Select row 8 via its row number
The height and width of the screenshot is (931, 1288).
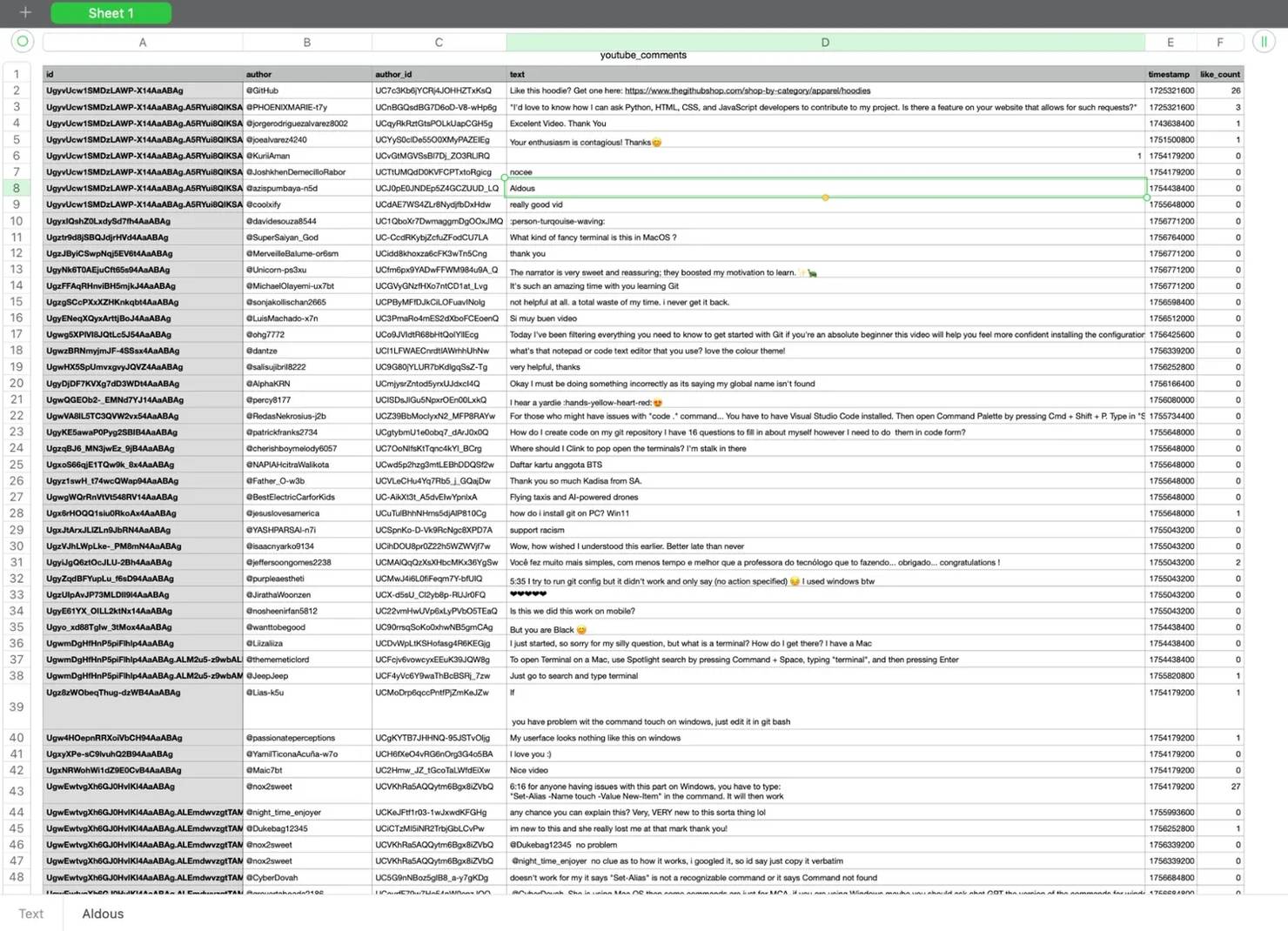(17, 188)
